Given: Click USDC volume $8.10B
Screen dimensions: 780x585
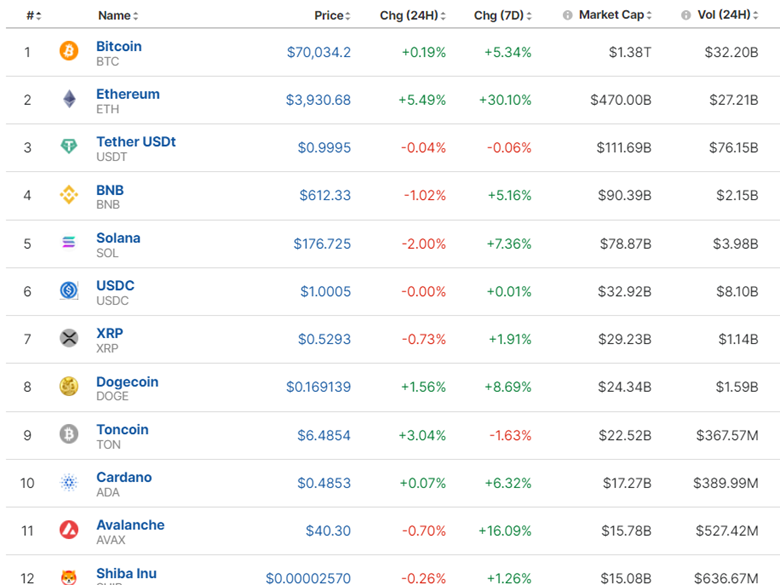Looking at the screenshot, I should click(737, 292).
